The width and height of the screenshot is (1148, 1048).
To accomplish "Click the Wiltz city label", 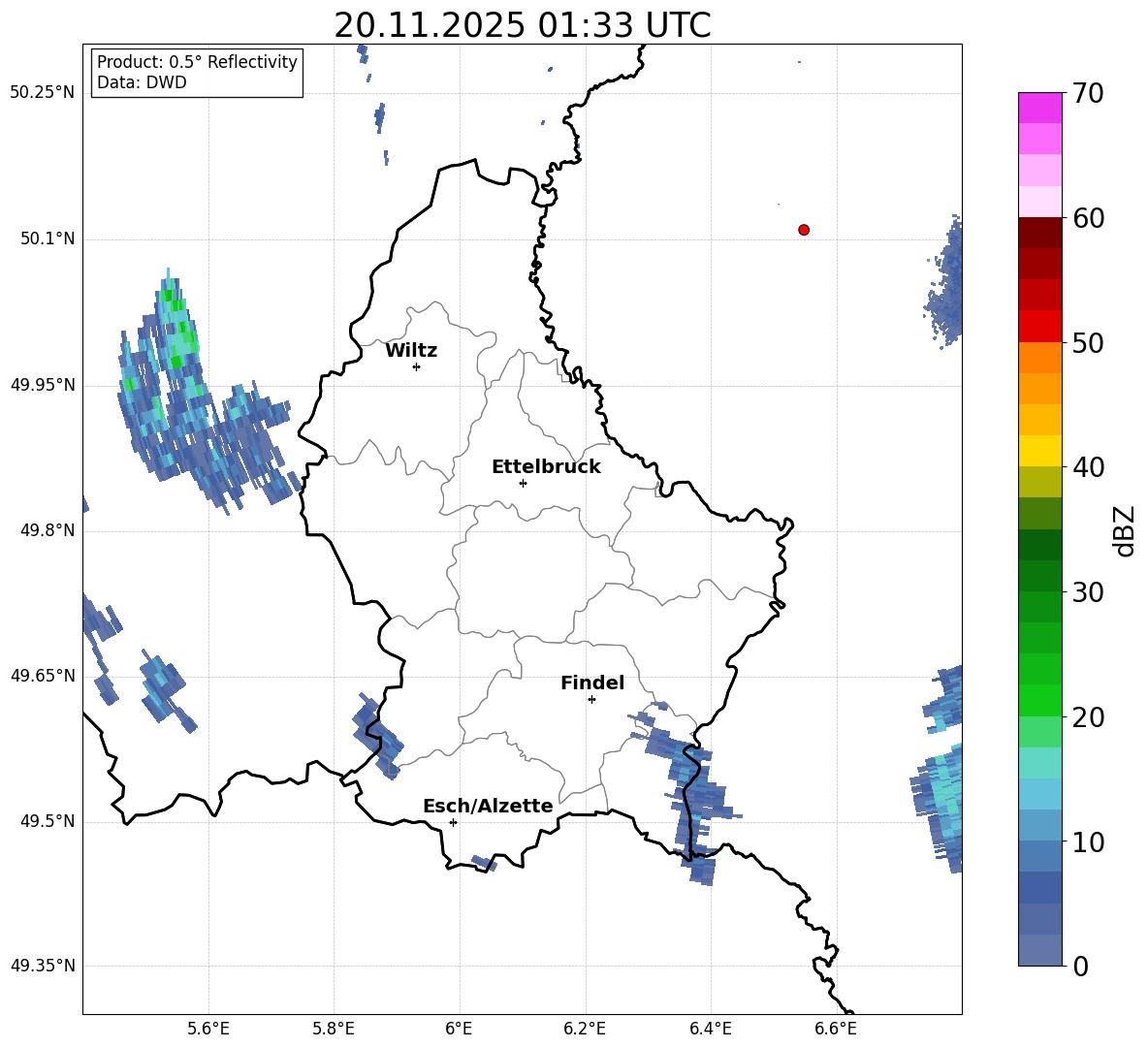I will pyautogui.click(x=411, y=351).
